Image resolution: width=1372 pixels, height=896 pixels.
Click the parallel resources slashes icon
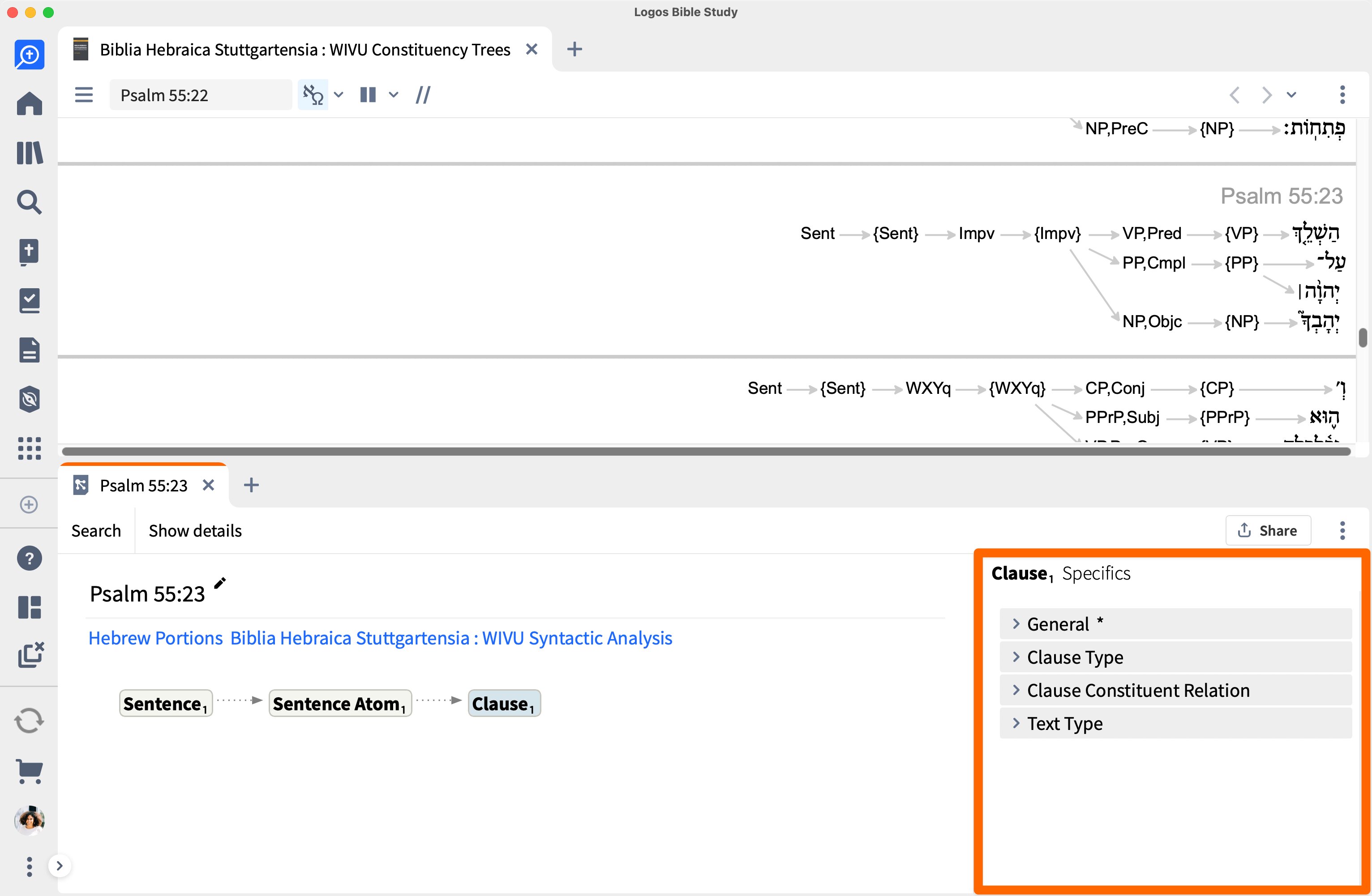pyautogui.click(x=423, y=94)
